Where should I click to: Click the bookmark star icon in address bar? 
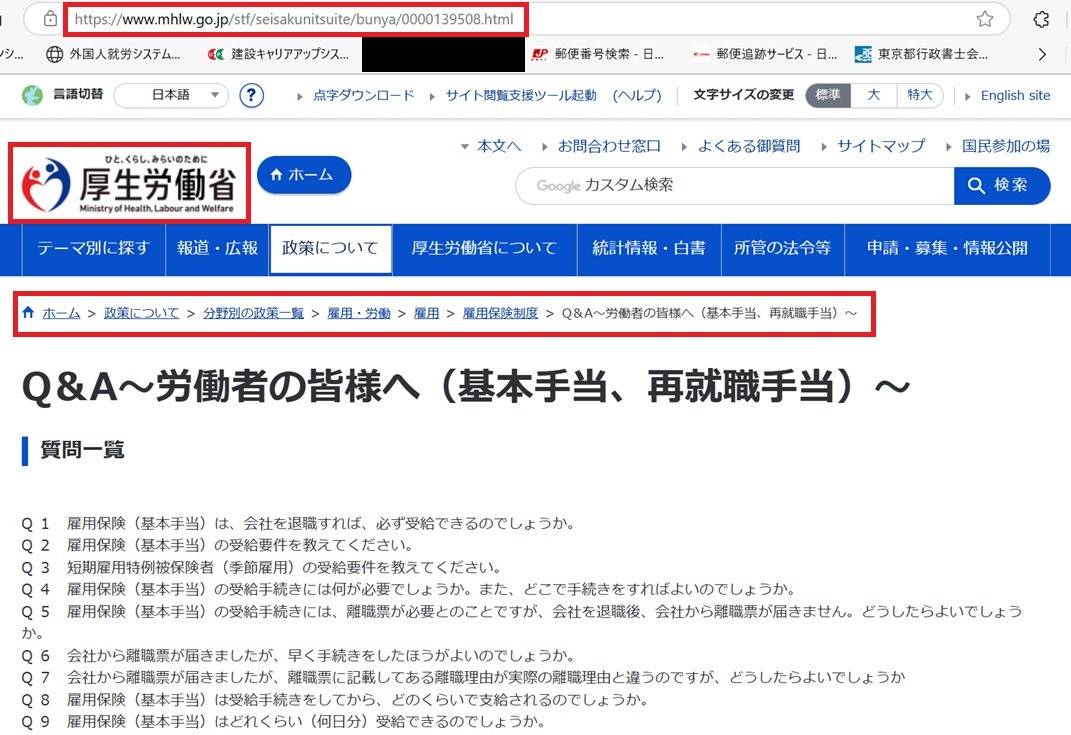coord(984,19)
